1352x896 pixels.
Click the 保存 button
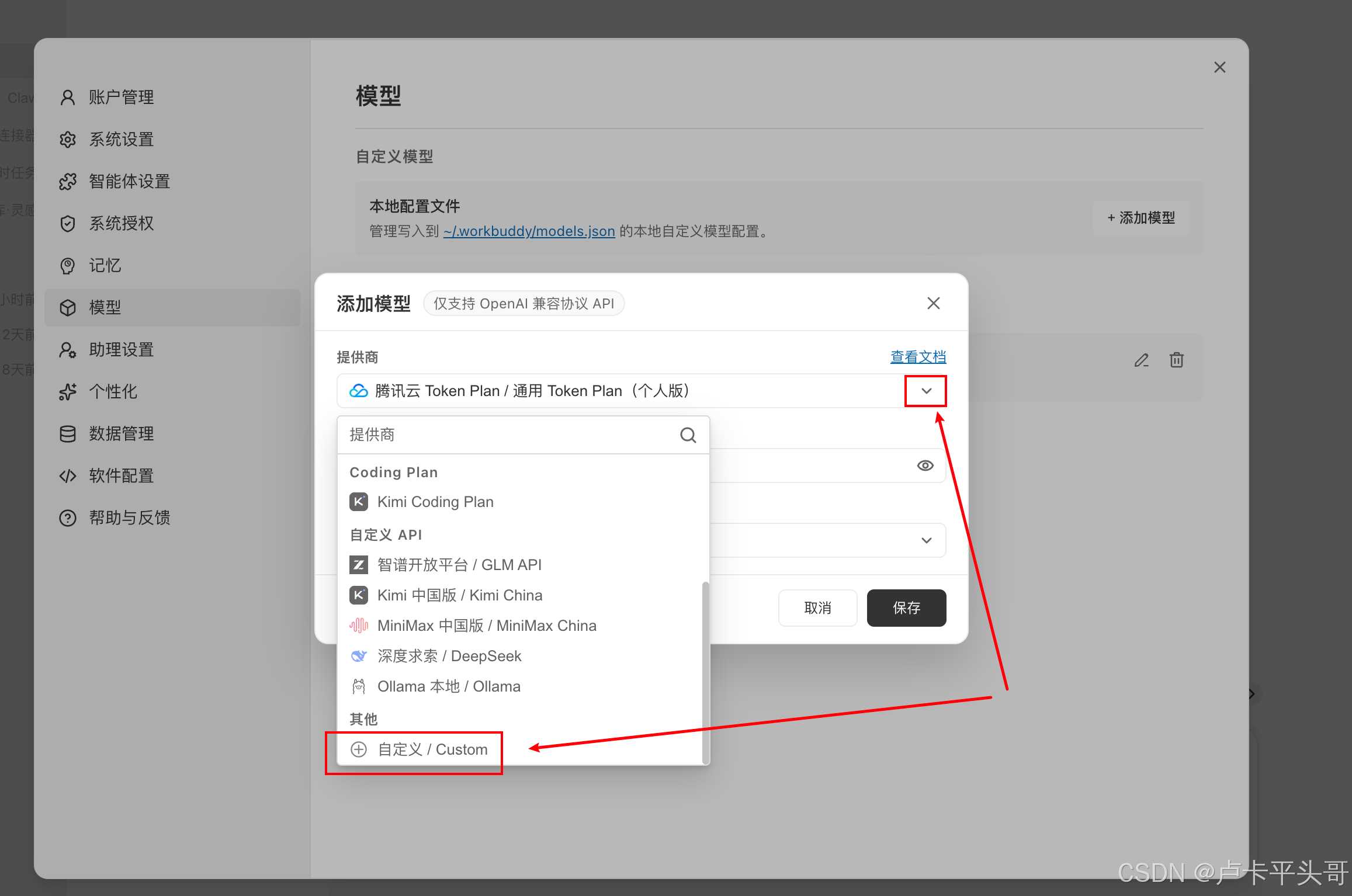click(x=906, y=608)
